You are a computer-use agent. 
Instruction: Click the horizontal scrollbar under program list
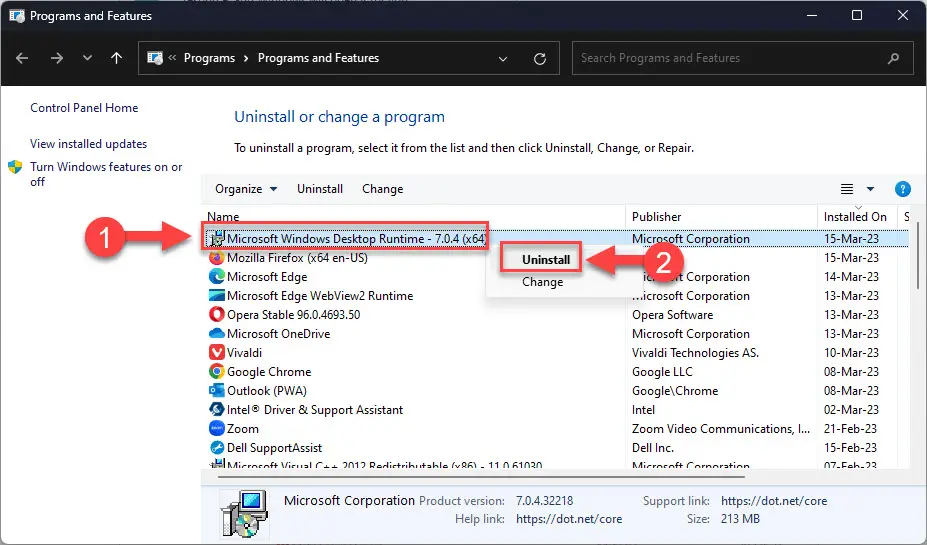(481, 476)
